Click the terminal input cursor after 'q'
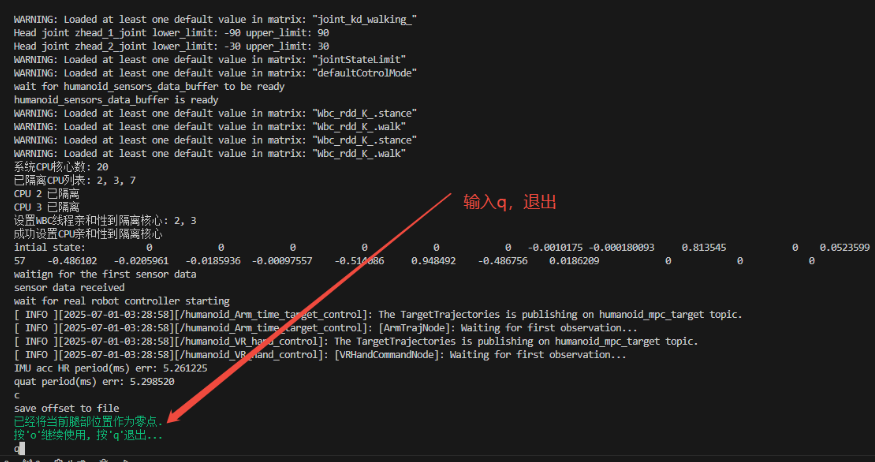 [x=23, y=449]
